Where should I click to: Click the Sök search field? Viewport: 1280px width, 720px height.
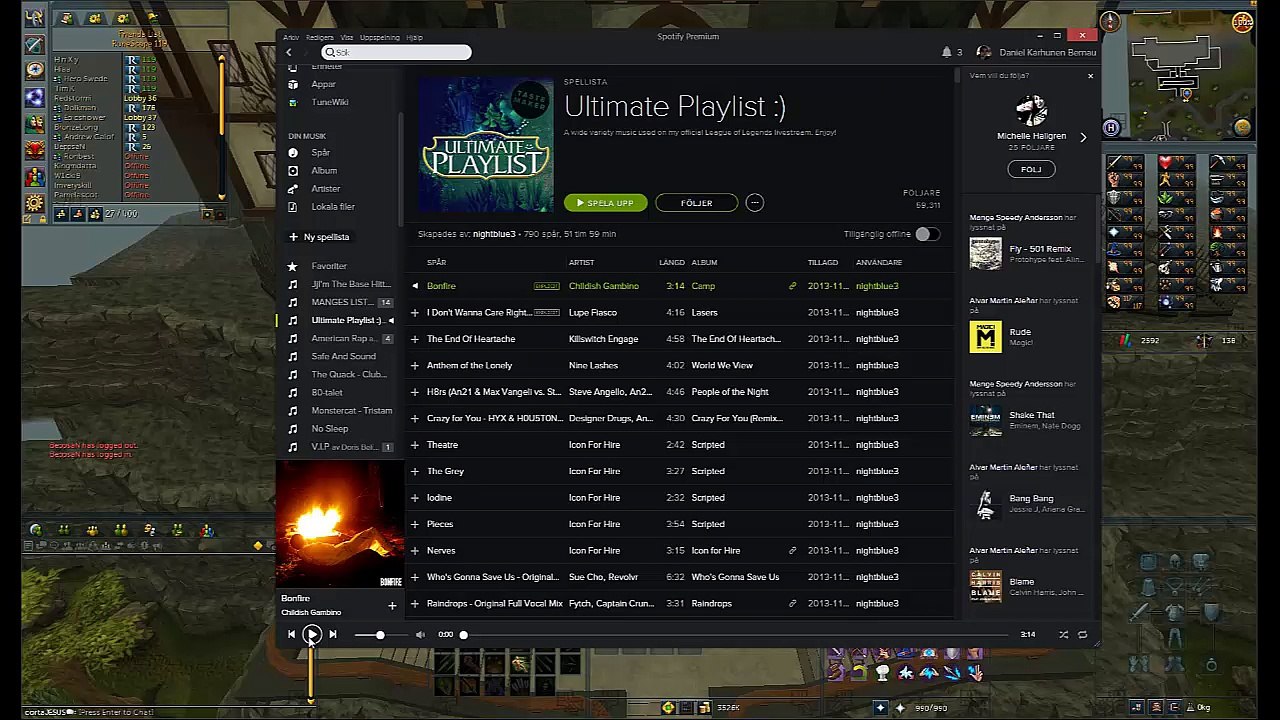coord(397,52)
